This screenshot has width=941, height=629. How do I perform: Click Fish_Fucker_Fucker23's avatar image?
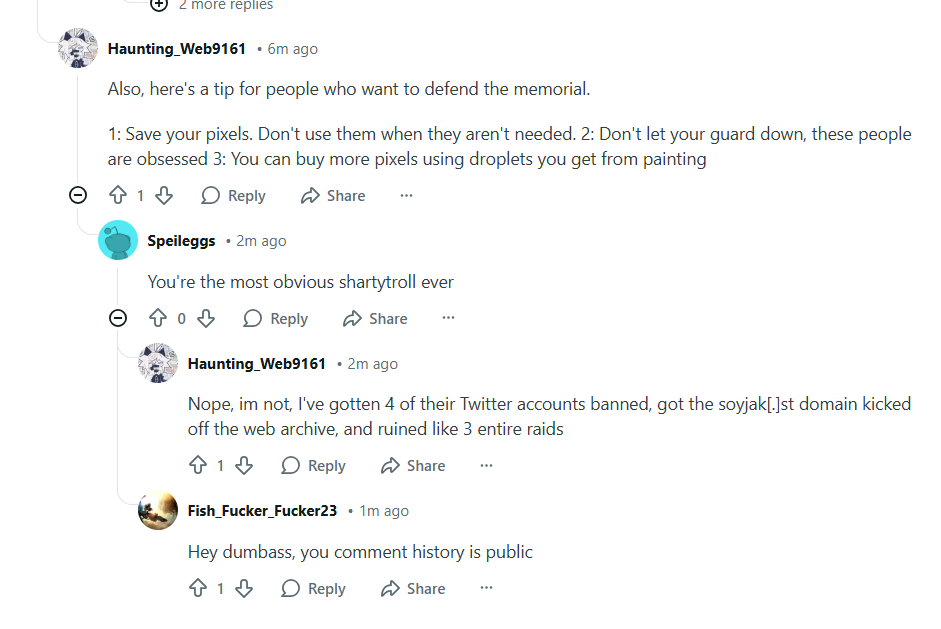pos(158,511)
